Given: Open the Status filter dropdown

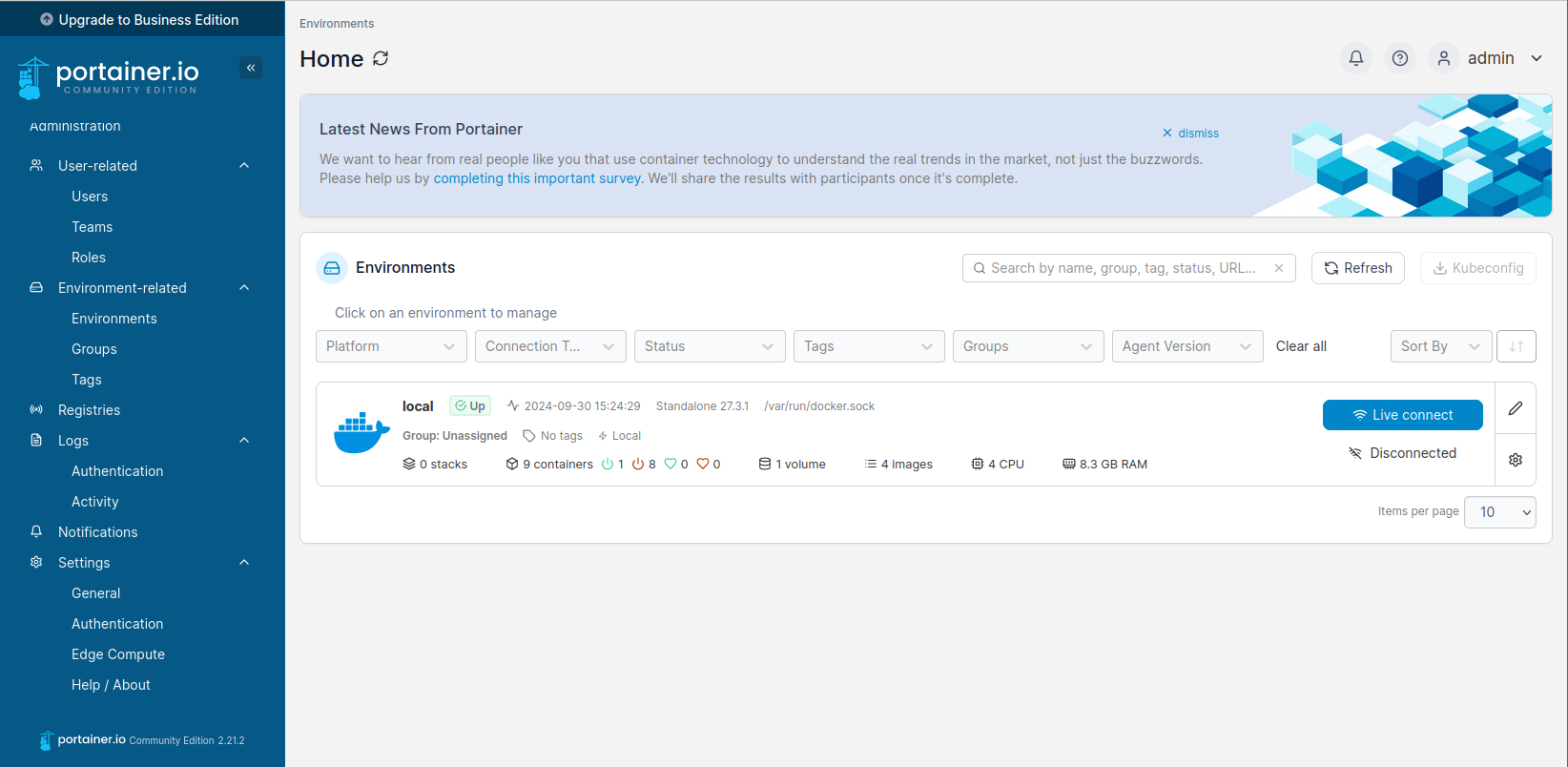Looking at the screenshot, I should coord(710,346).
